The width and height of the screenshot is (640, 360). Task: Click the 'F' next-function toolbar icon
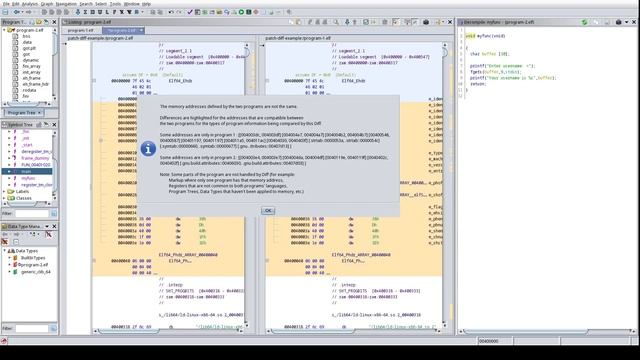(115, 12)
